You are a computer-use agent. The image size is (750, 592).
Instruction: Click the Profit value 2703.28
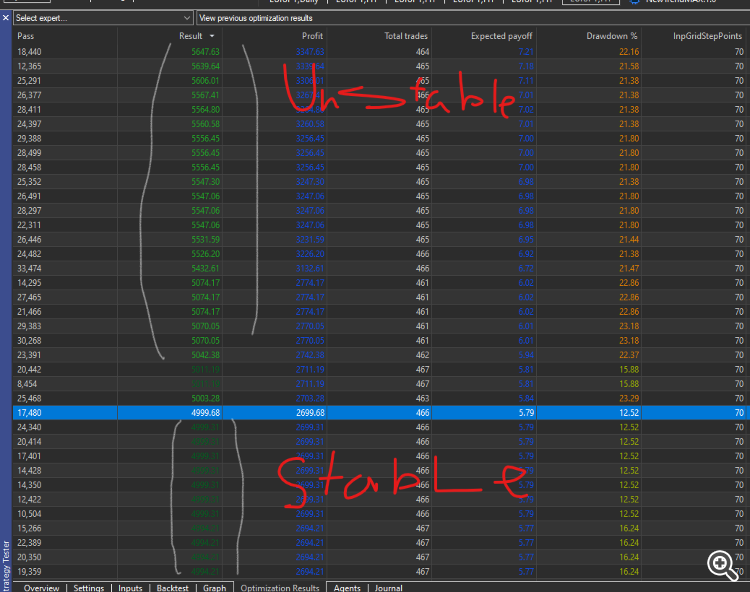(310, 398)
